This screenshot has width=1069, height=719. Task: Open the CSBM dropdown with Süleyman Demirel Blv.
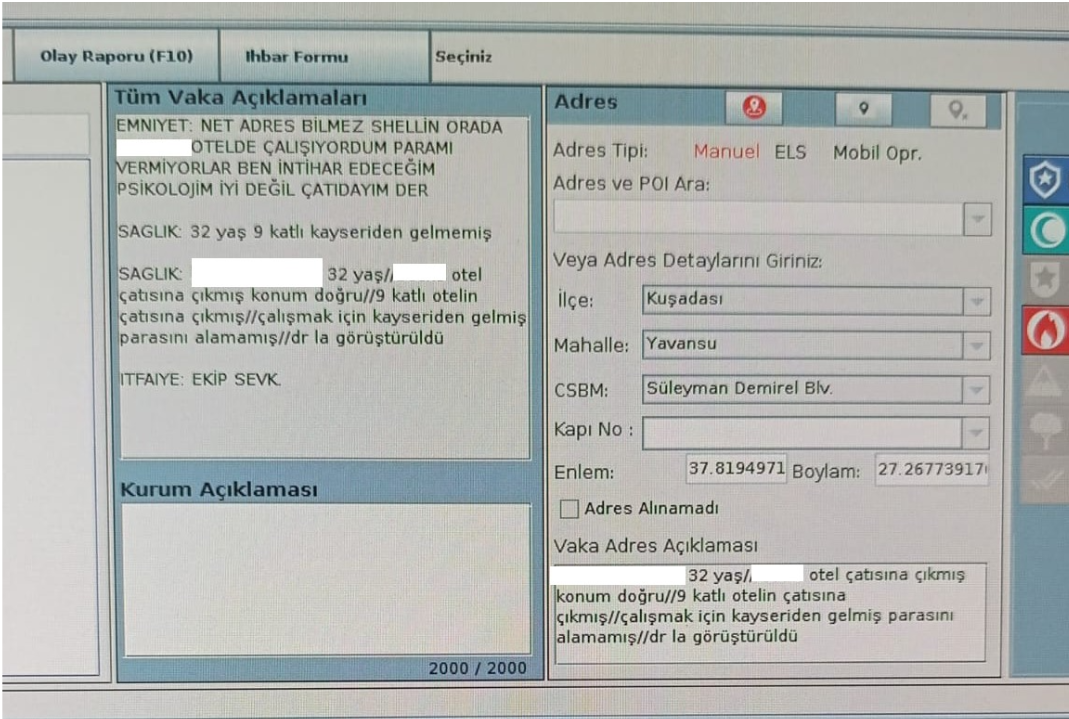click(x=977, y=390)
